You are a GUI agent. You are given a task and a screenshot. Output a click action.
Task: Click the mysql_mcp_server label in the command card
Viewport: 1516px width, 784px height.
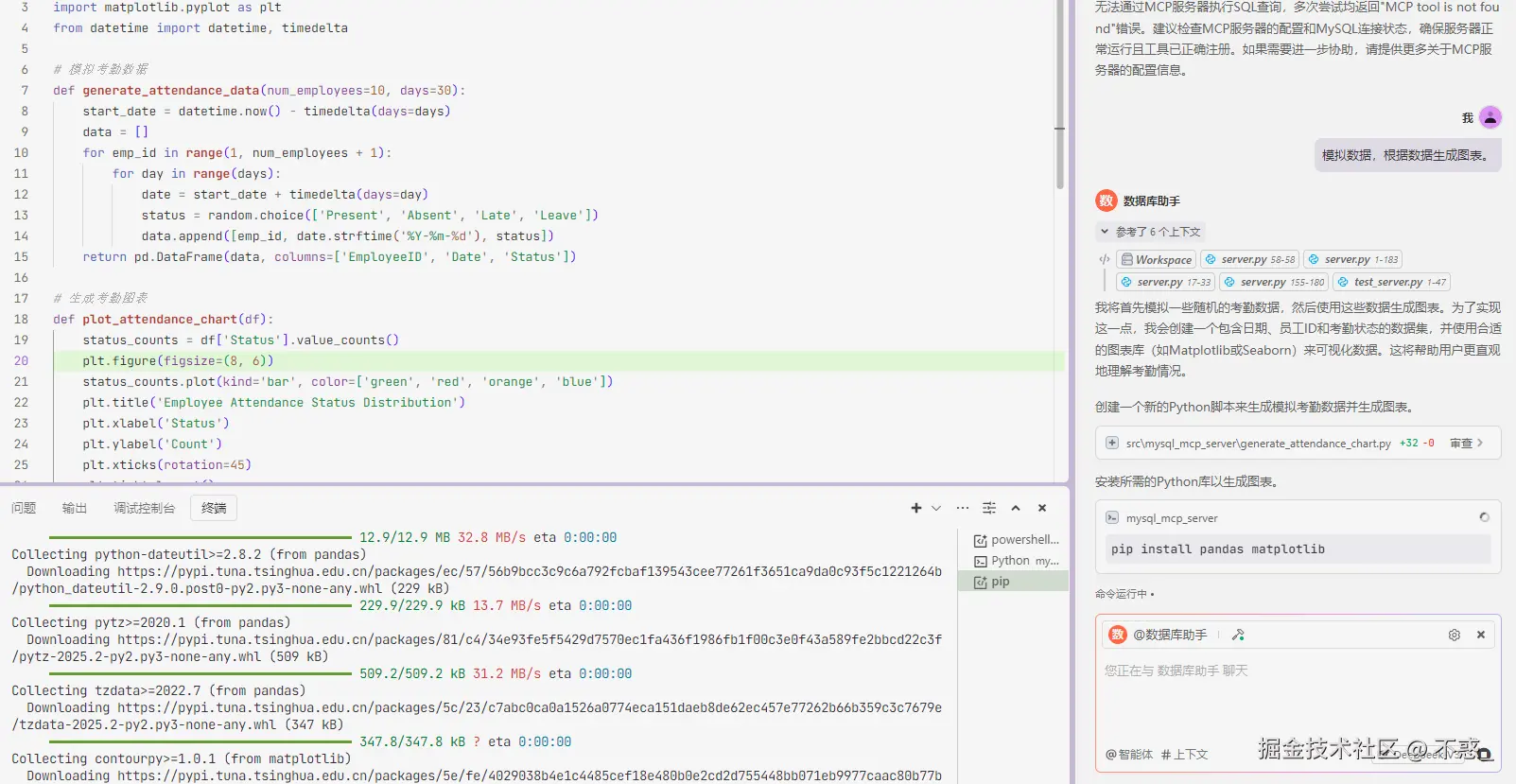coord(1172,518)
